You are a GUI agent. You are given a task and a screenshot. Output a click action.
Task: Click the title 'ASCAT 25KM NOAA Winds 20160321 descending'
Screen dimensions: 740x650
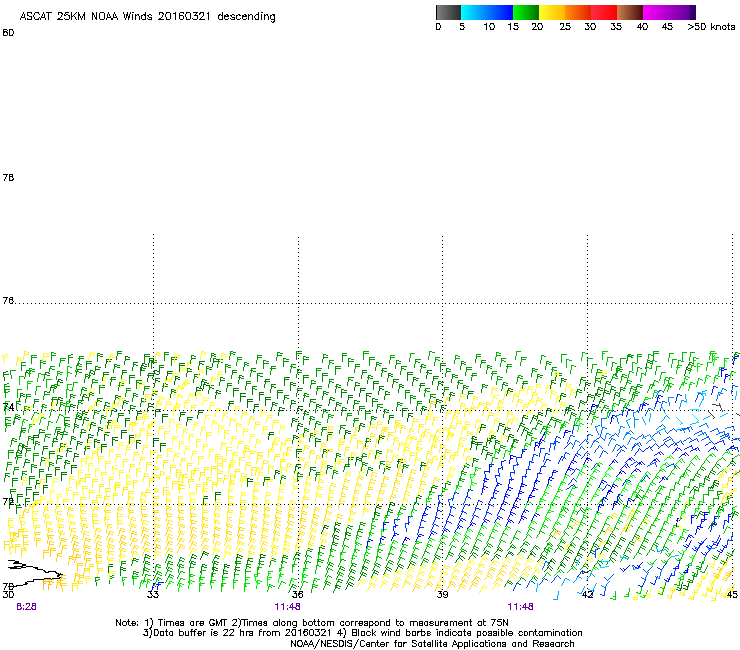coord(147,17)
